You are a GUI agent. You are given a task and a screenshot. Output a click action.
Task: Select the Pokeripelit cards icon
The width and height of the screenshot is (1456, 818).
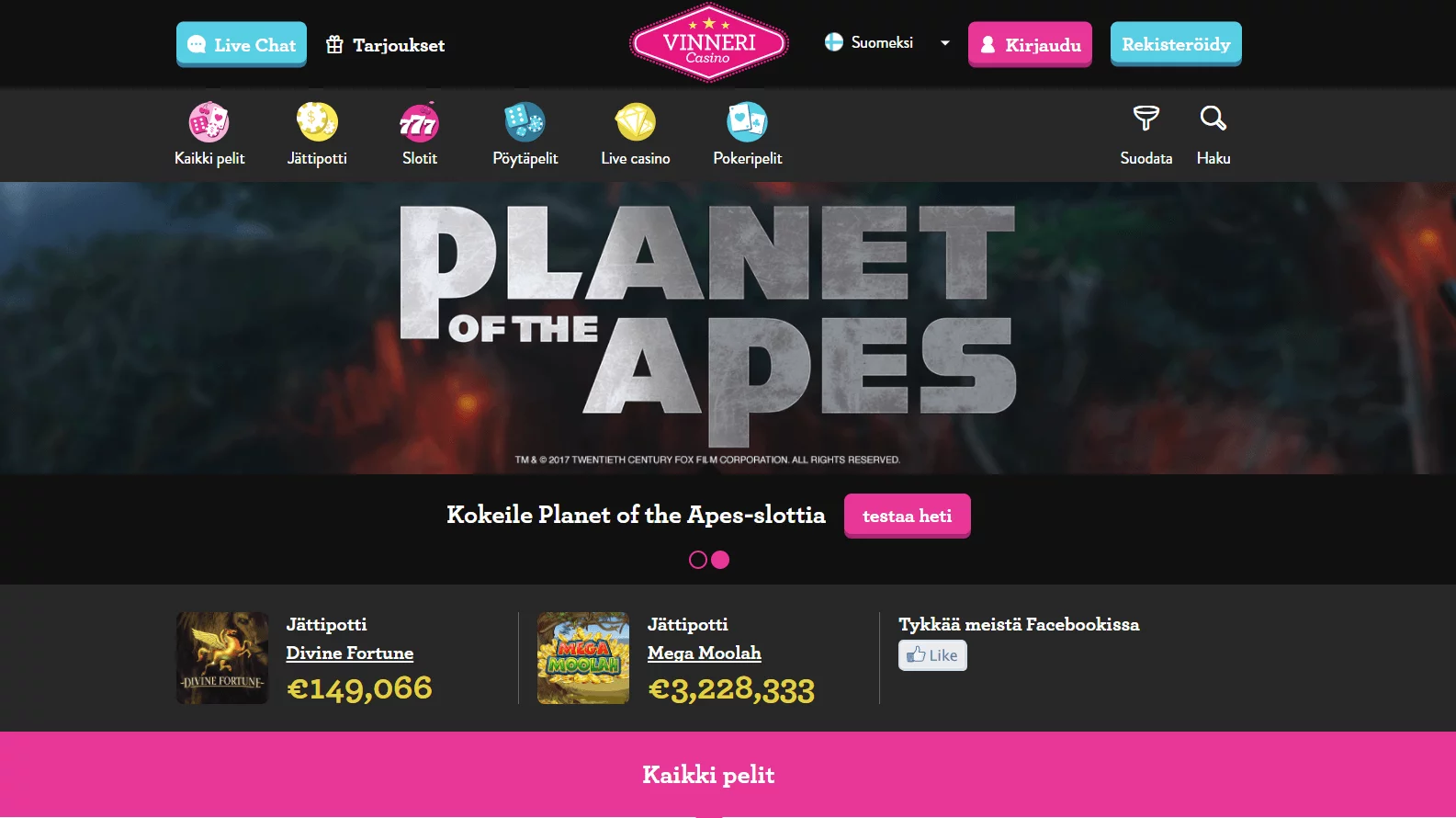747,121
